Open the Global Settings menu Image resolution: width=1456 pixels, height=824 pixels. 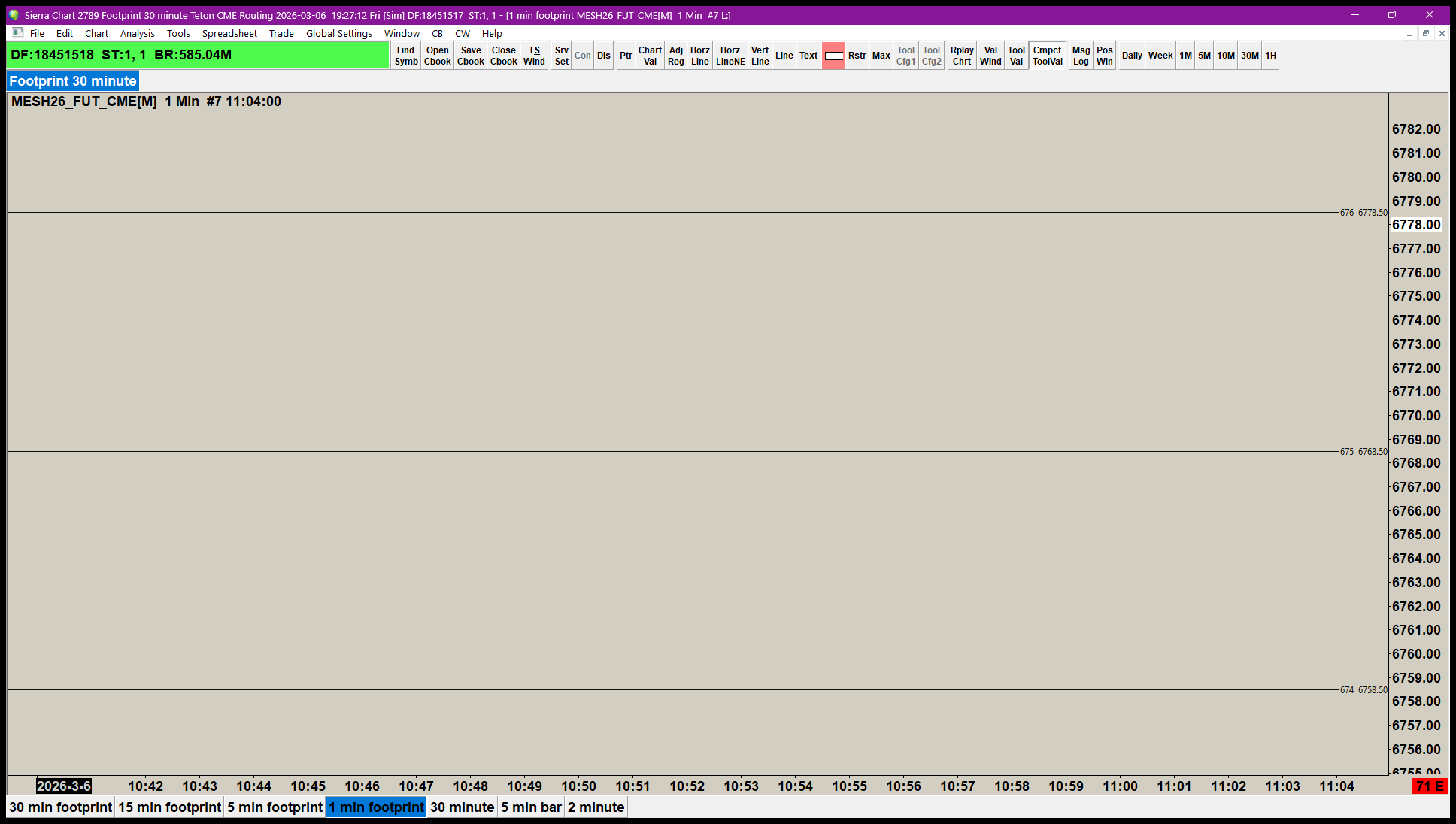pos(338,33)
